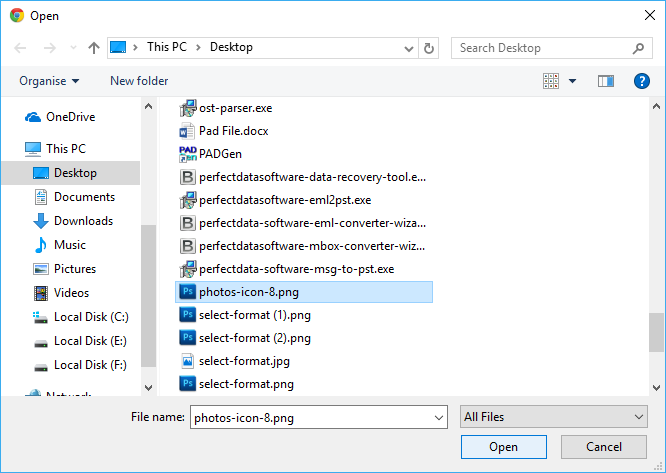The height and width of the screenshot is (473, 666).
Task: Open Local Disk (F:) in sidebar
Action: [90, 365]
